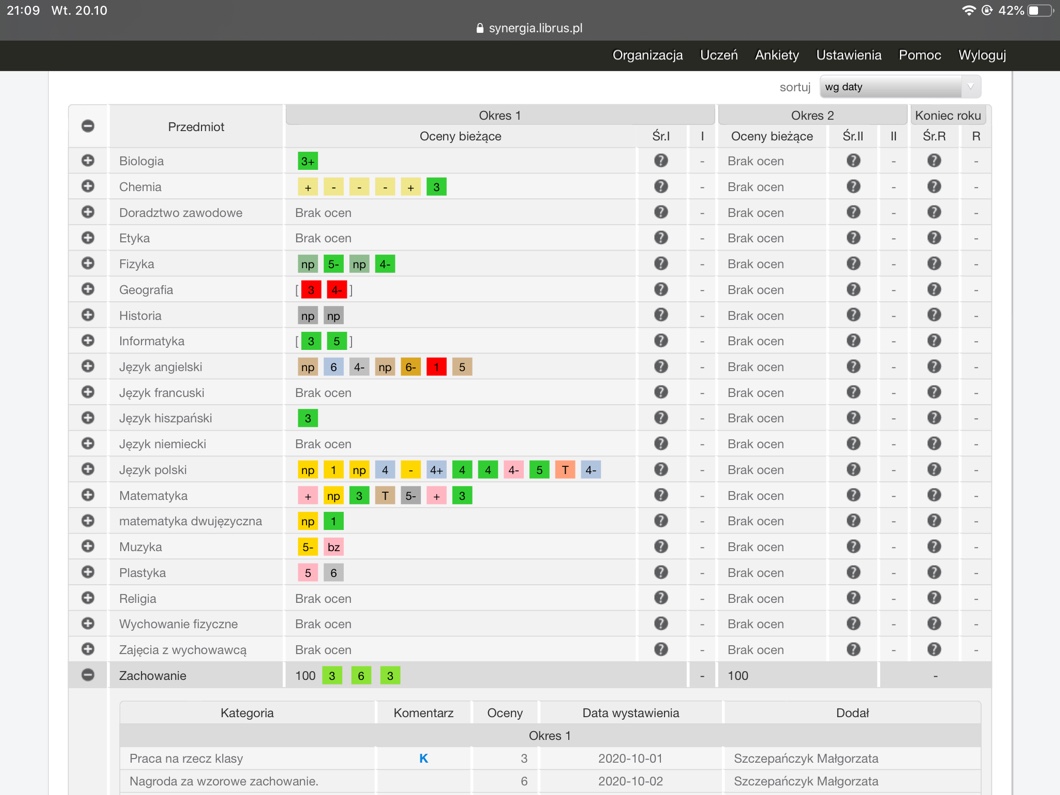Click the Śr.R question mark for Geografia

pyautogui.click(x=934, y=290)
